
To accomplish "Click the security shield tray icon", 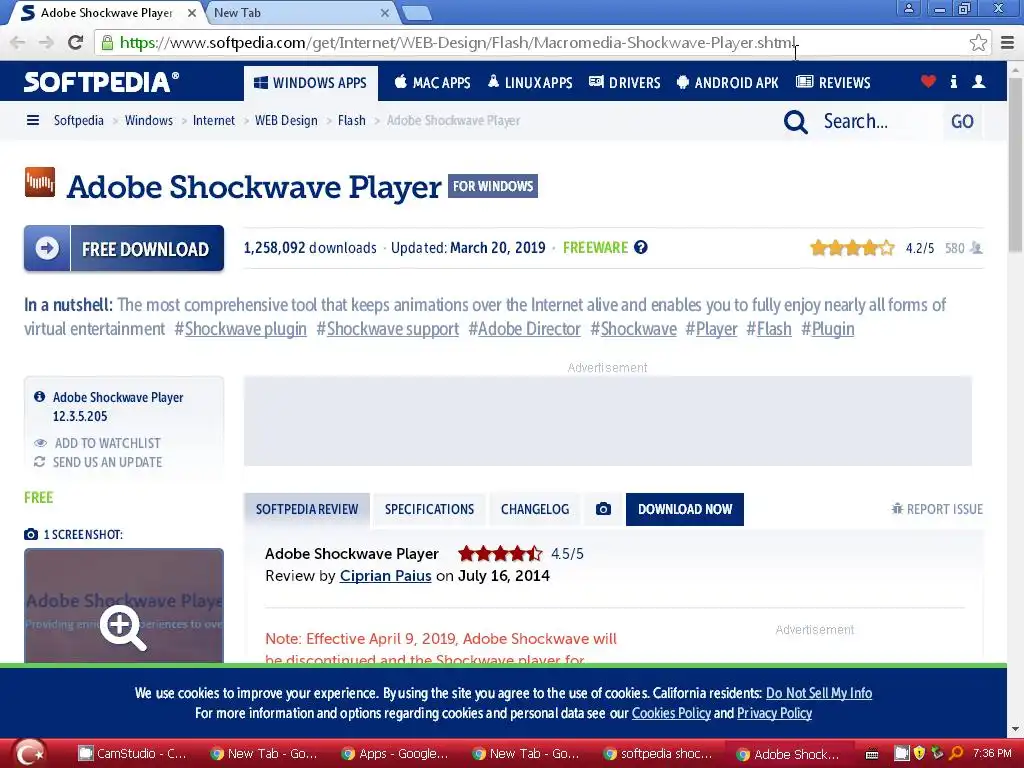I will (x=919, y=753).
